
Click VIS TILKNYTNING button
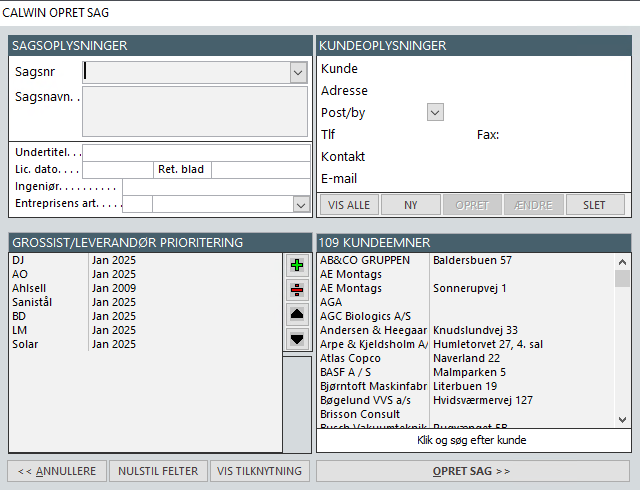point(260,471)
